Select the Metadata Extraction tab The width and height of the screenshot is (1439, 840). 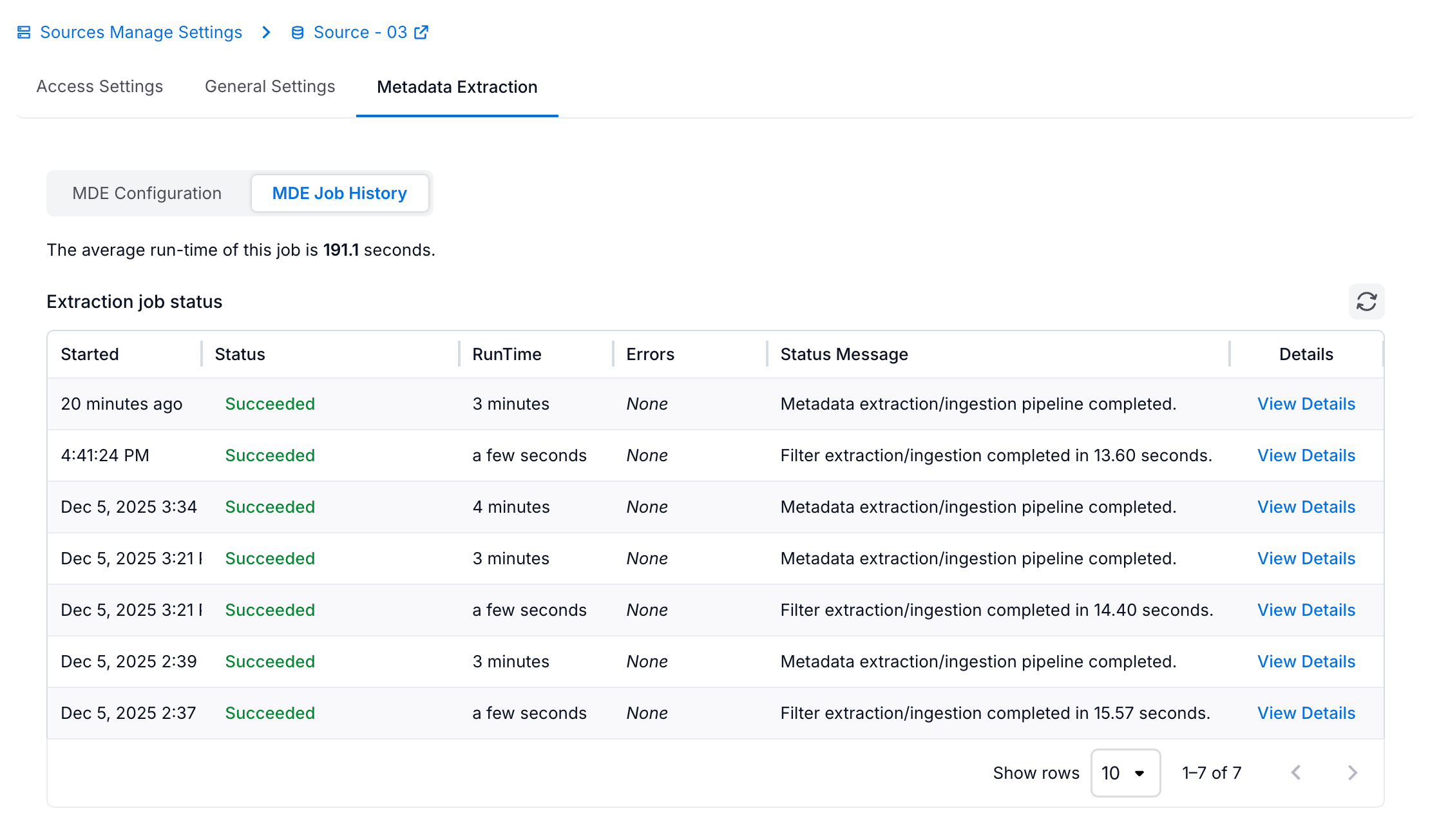457,87
